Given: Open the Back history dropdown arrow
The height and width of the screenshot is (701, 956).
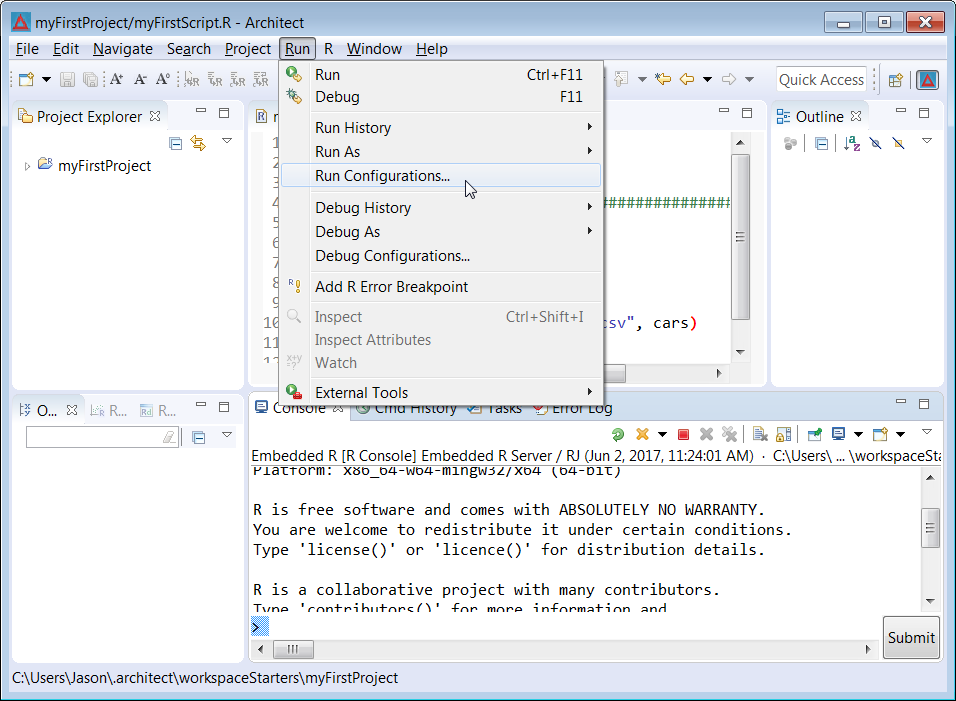Looking at the screenshot, I should (707, 79).
